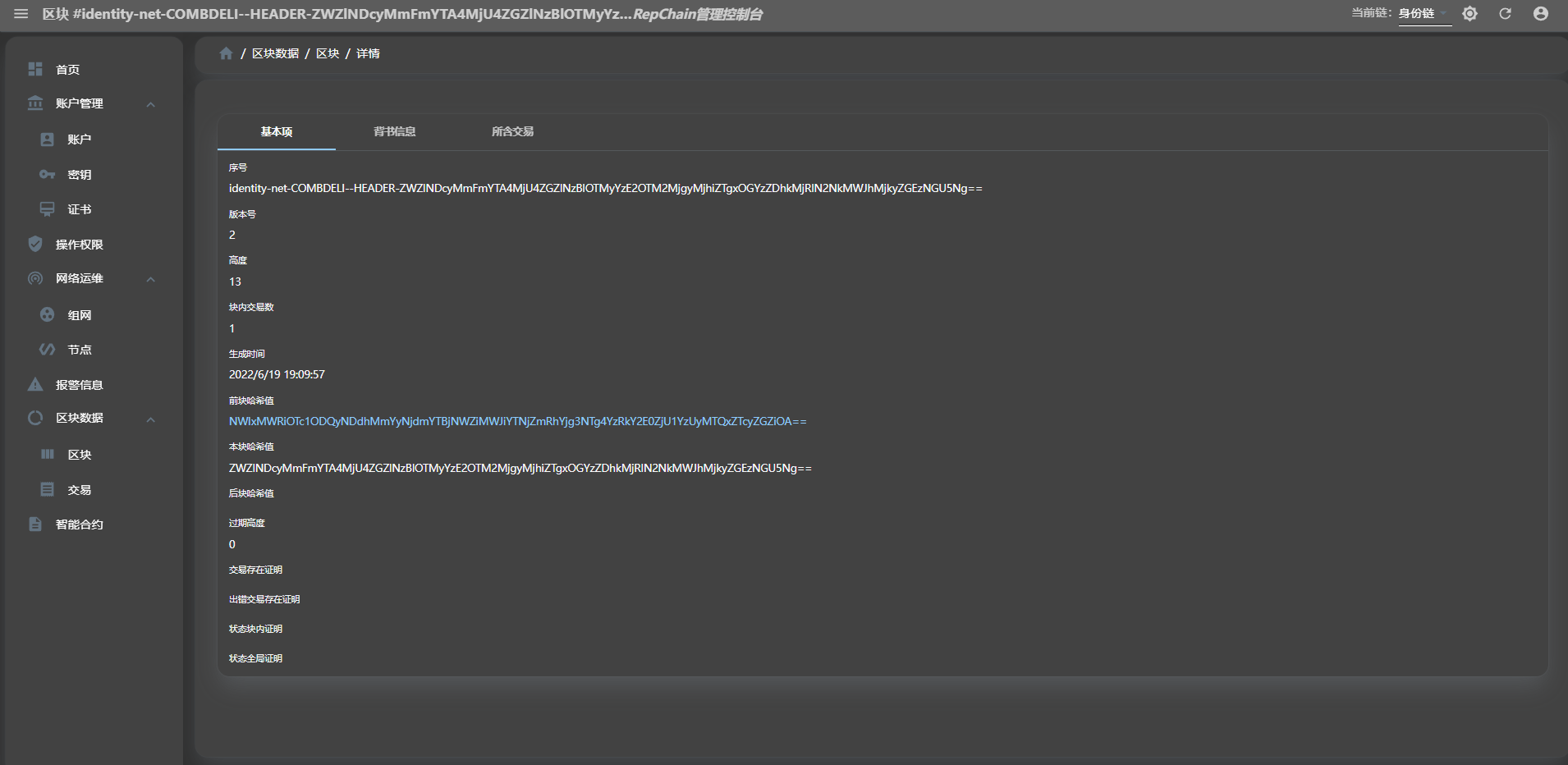Image resolution: width=1568 pixels, height=765 pixels.
Task: Click the 组网 group icon
Action: click(x=48, y=314)
